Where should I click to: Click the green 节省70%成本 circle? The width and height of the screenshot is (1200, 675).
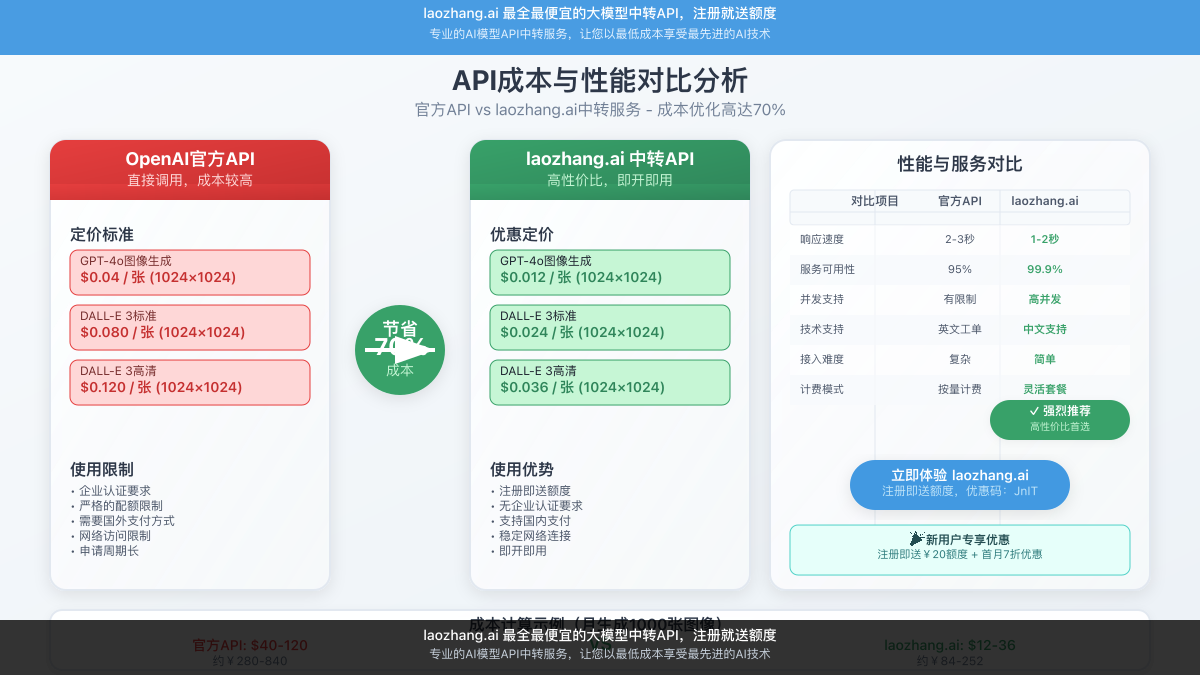400,350
